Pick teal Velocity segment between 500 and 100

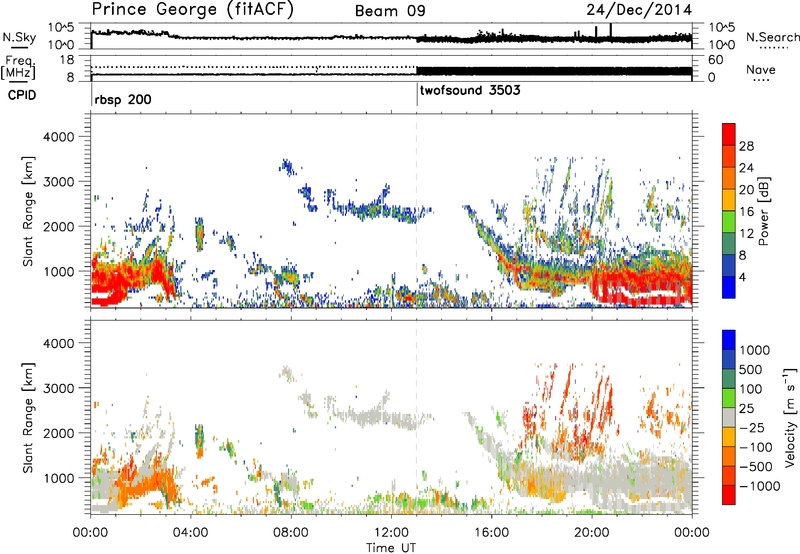[729, 379]
